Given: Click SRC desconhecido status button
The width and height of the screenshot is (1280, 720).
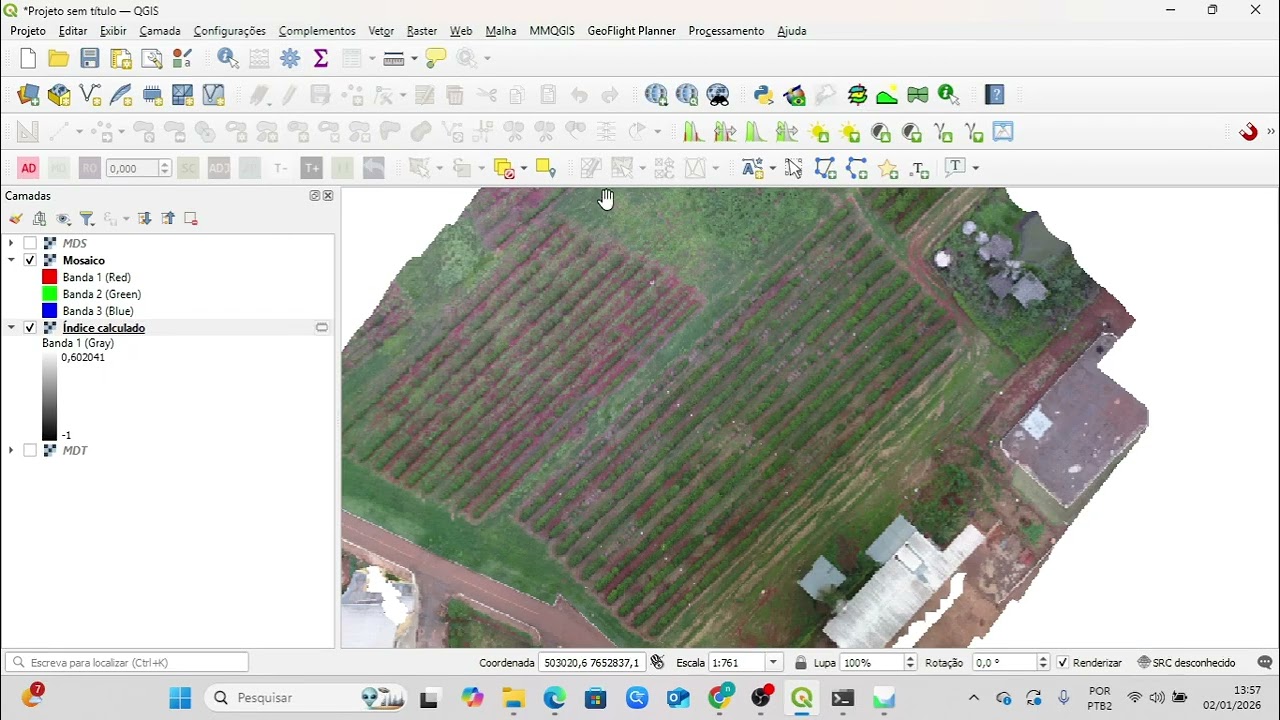Looking at the screenshot, I should [x=1186, y=663].
